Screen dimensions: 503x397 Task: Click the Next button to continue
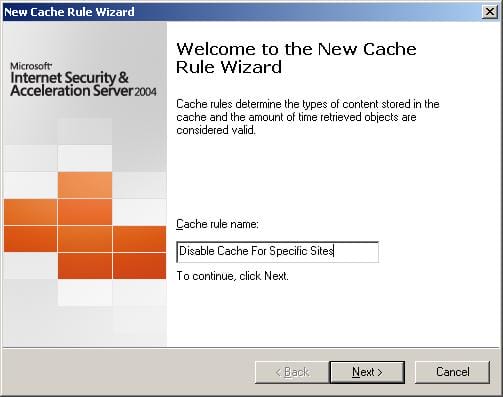[367, 372]
